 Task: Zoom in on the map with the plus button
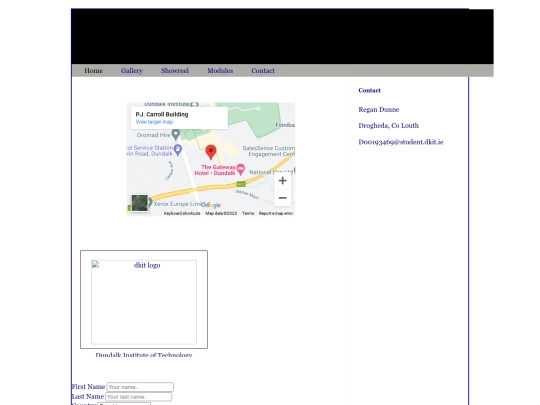282,180
